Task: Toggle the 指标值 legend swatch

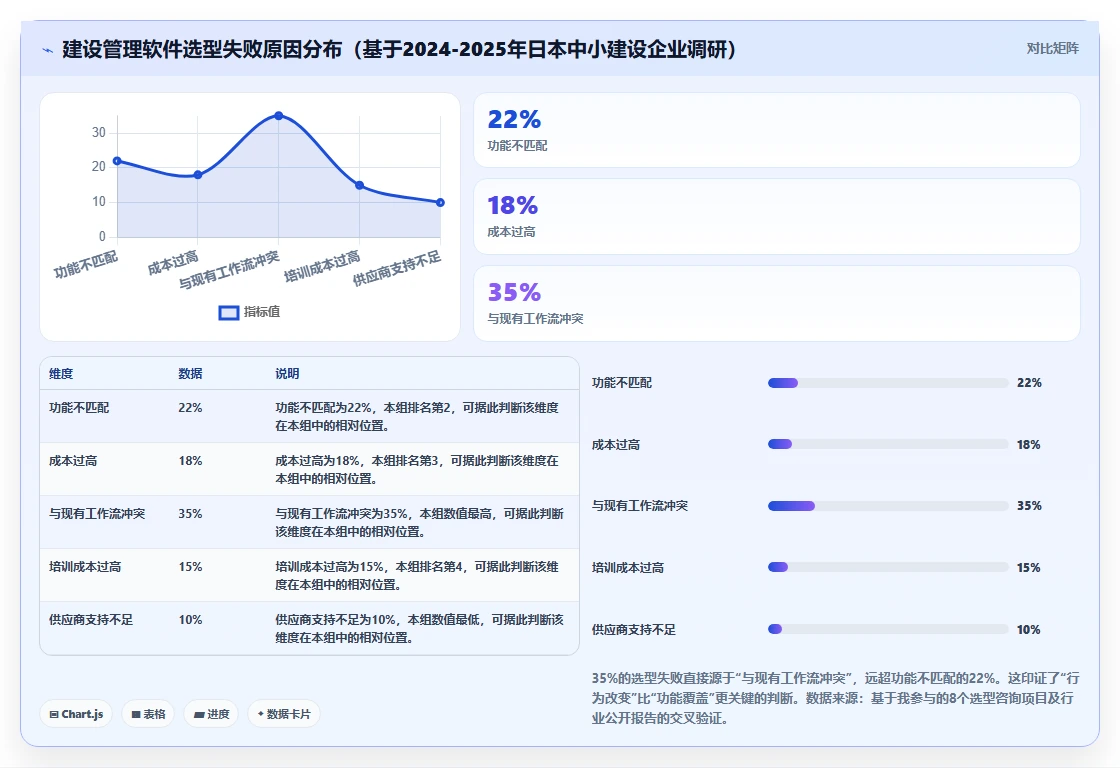Action: (x=229, y=312)
